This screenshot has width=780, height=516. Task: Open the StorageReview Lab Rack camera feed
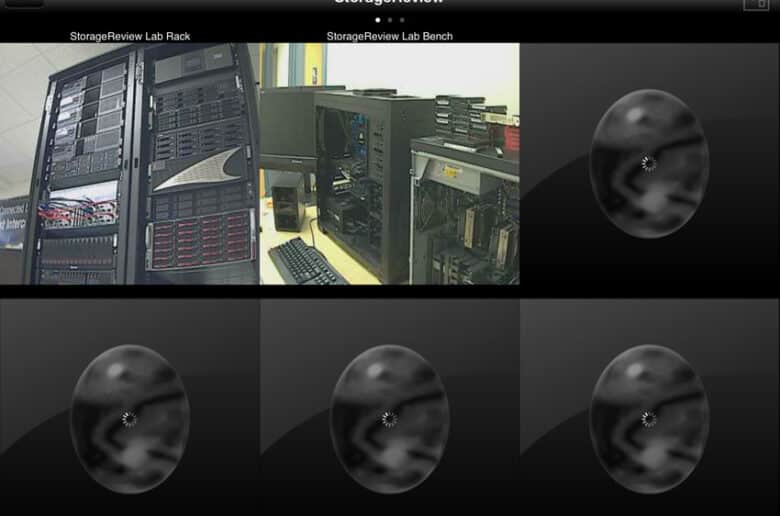coord(129,164)
